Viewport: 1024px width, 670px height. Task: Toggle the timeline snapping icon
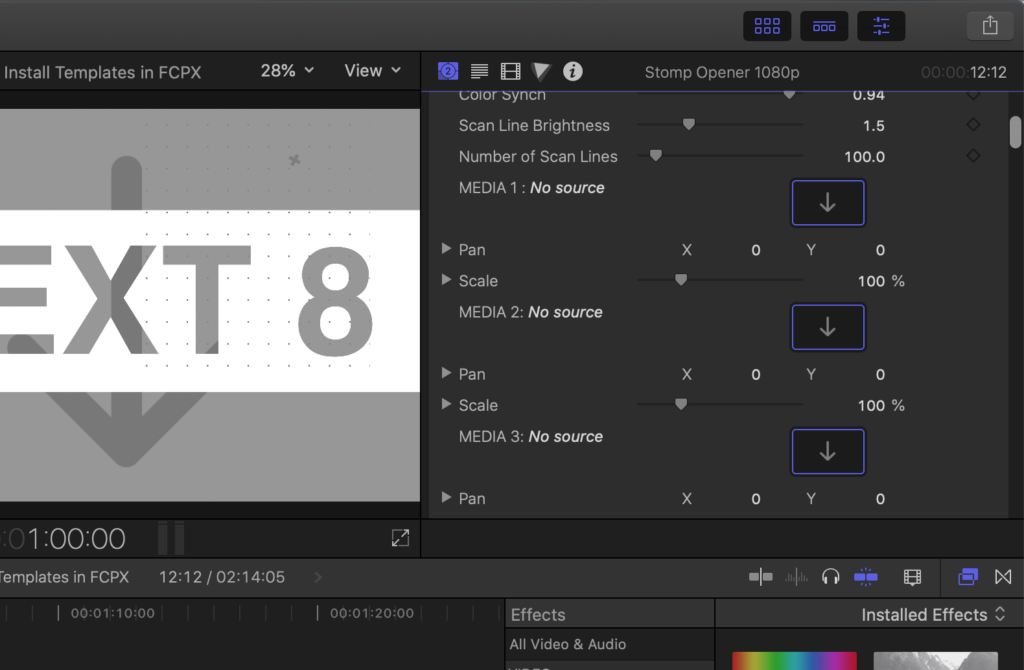point(866,577)
